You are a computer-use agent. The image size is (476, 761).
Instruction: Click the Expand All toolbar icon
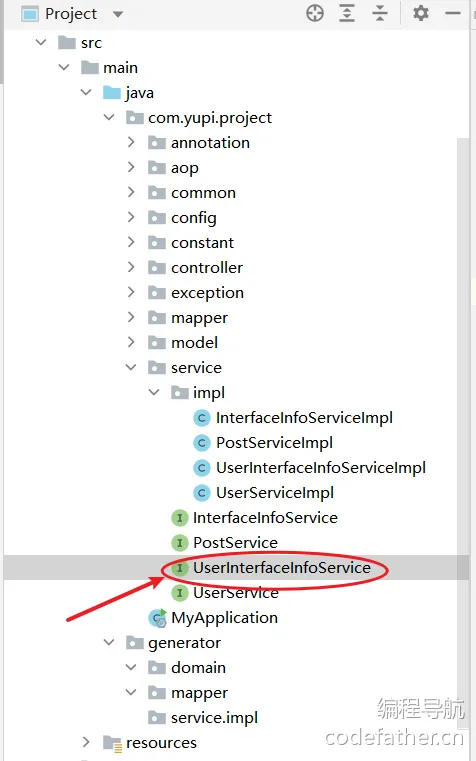347,13
